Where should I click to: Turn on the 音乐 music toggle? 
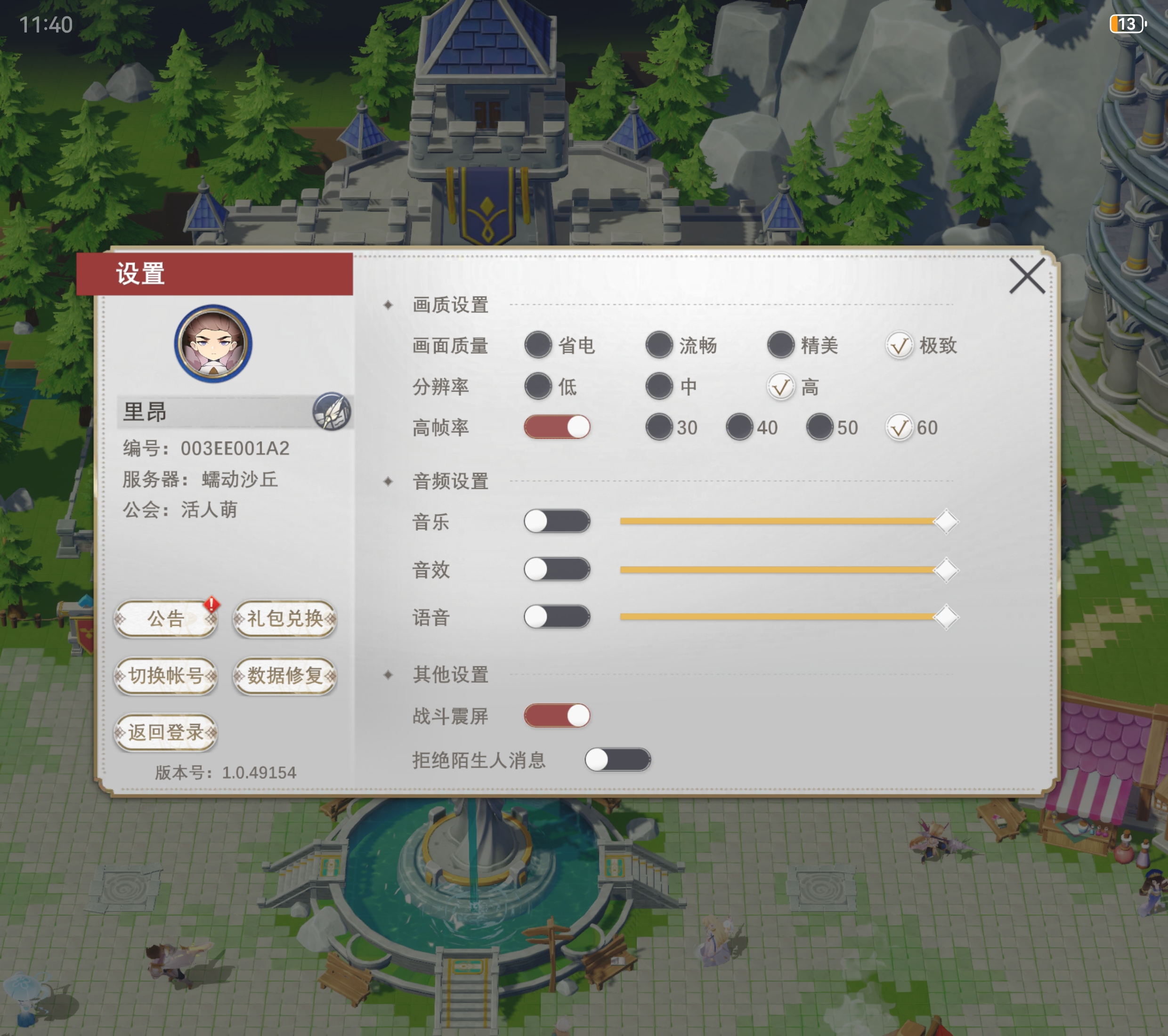click(x=557, y=521)
